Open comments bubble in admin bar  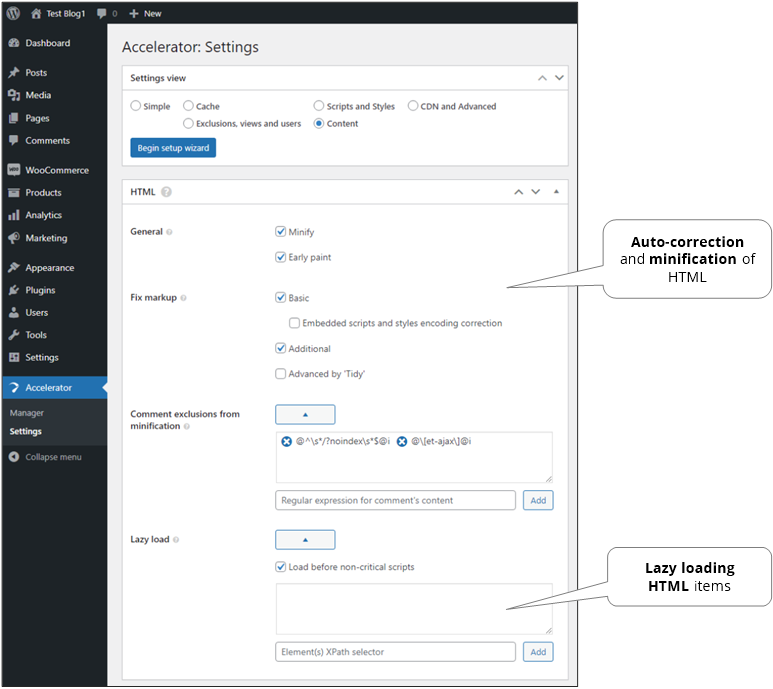(102, 13)
